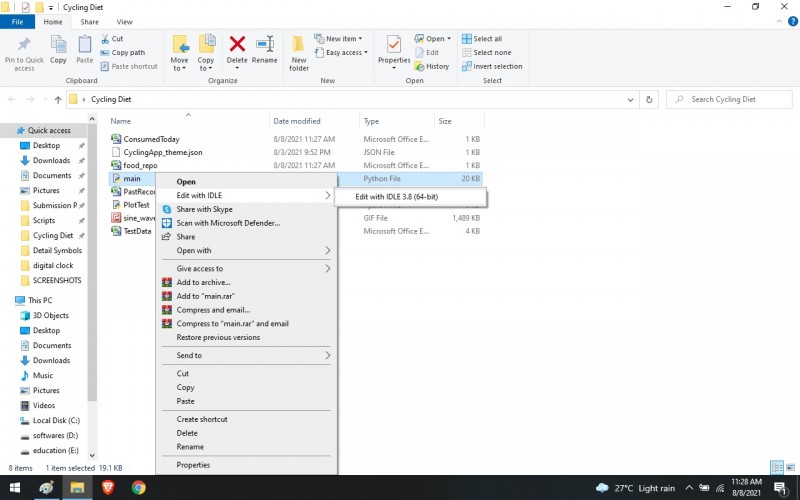Open 3D Objects in navigation pane
The width and height of the screenshot is (800, 500).
click(51, 315)
